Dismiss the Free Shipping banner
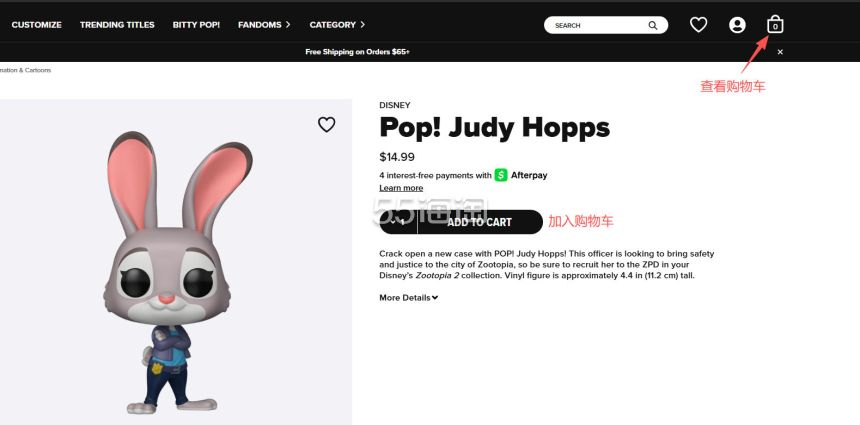Screen dimensions: 860x425 pos(780,52)
